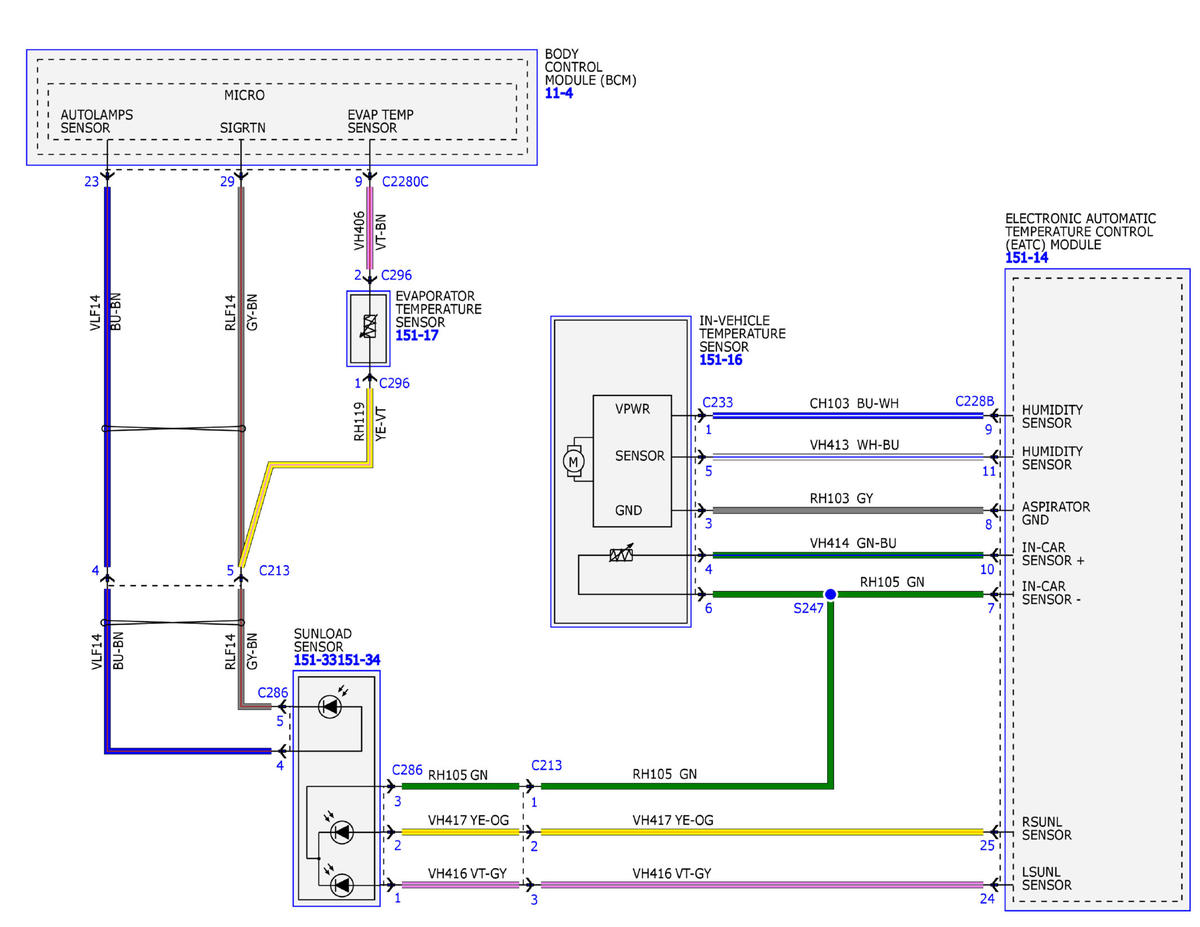Click wire label RH103 GY

coord(841,497)
